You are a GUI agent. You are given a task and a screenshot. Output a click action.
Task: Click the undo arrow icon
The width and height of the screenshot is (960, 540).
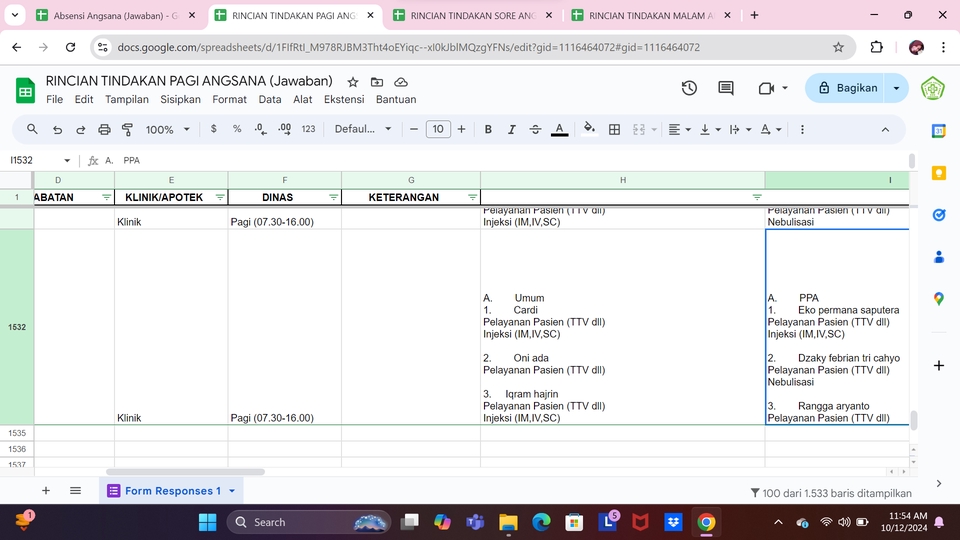(57, 129)
